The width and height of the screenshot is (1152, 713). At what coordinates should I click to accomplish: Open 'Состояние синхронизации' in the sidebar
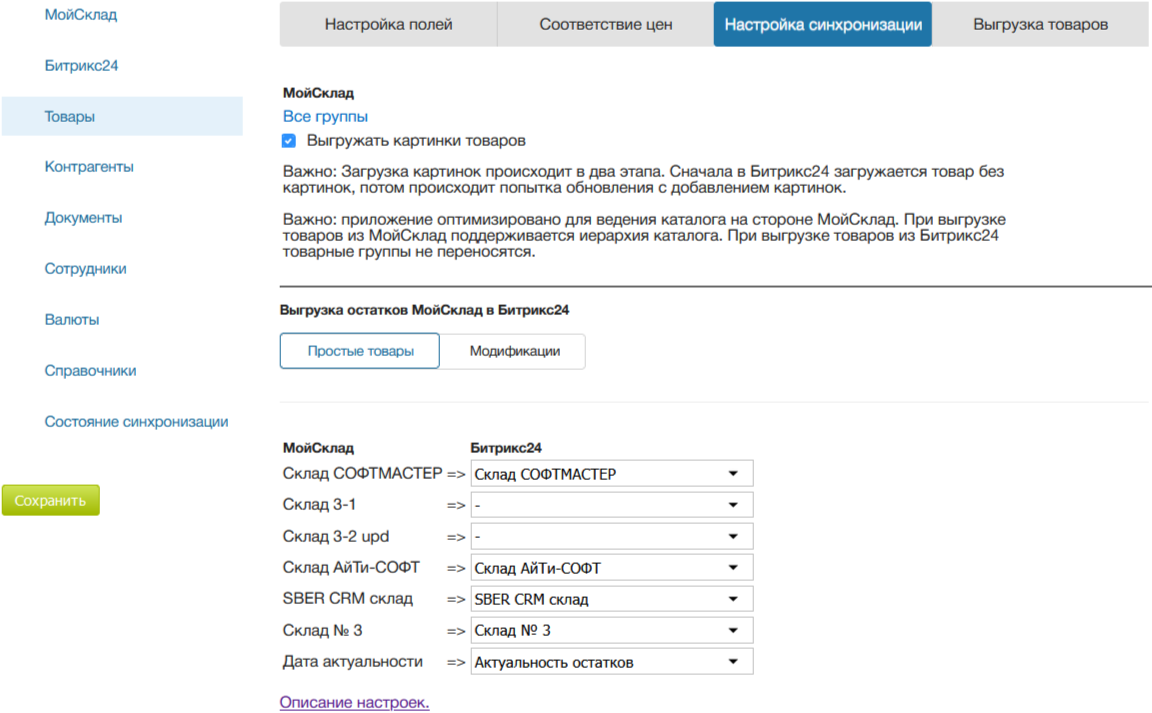click(136, 422)
